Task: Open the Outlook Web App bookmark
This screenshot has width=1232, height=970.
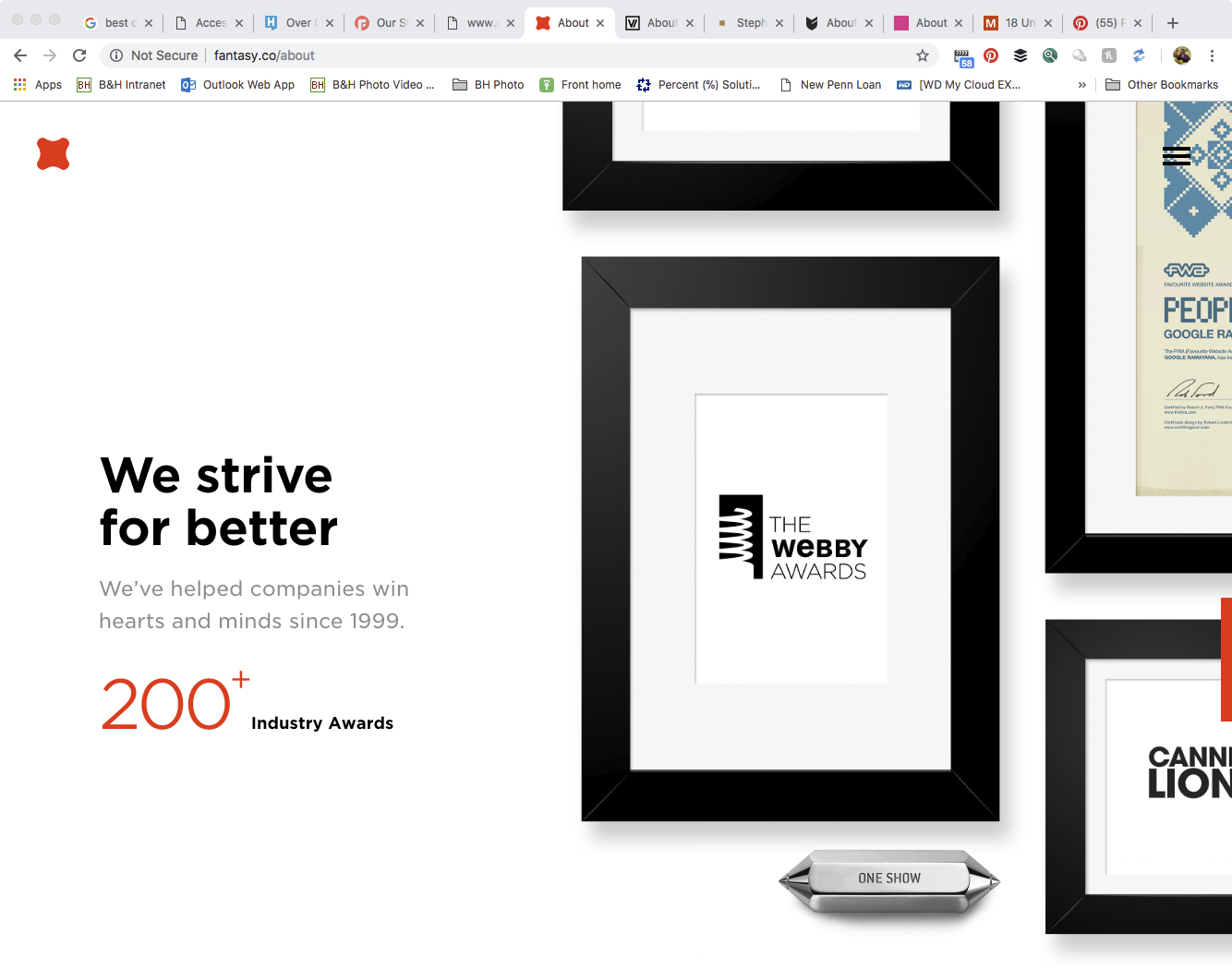Action: point(238,85)
